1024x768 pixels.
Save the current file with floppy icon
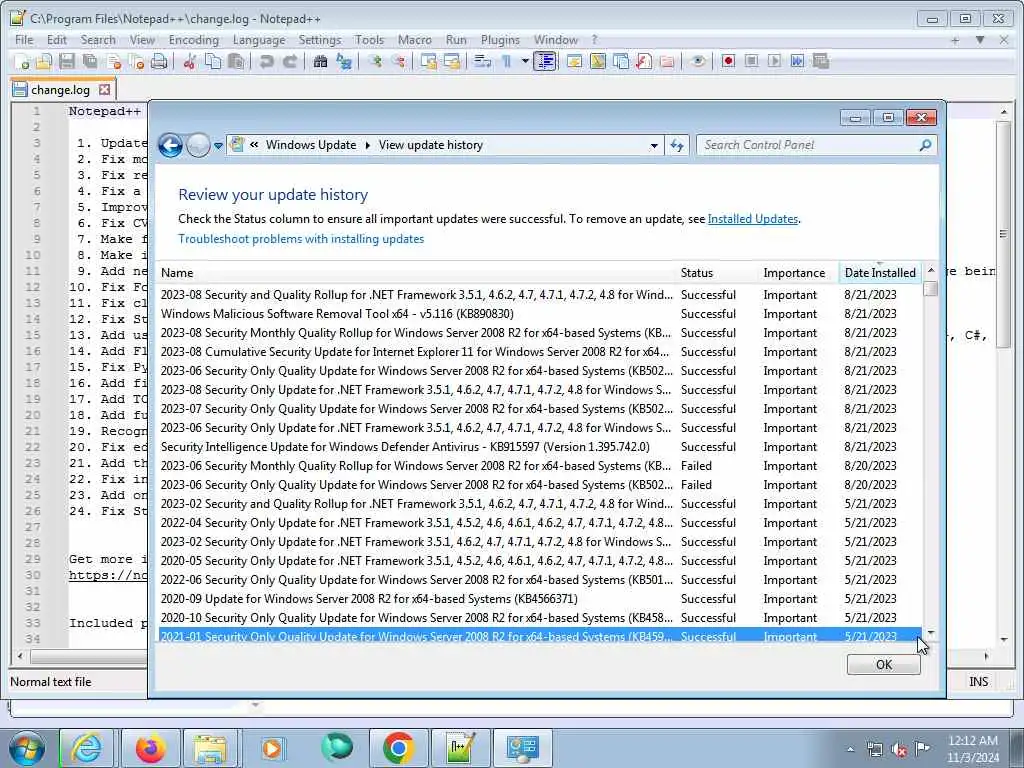coord(67,61)
